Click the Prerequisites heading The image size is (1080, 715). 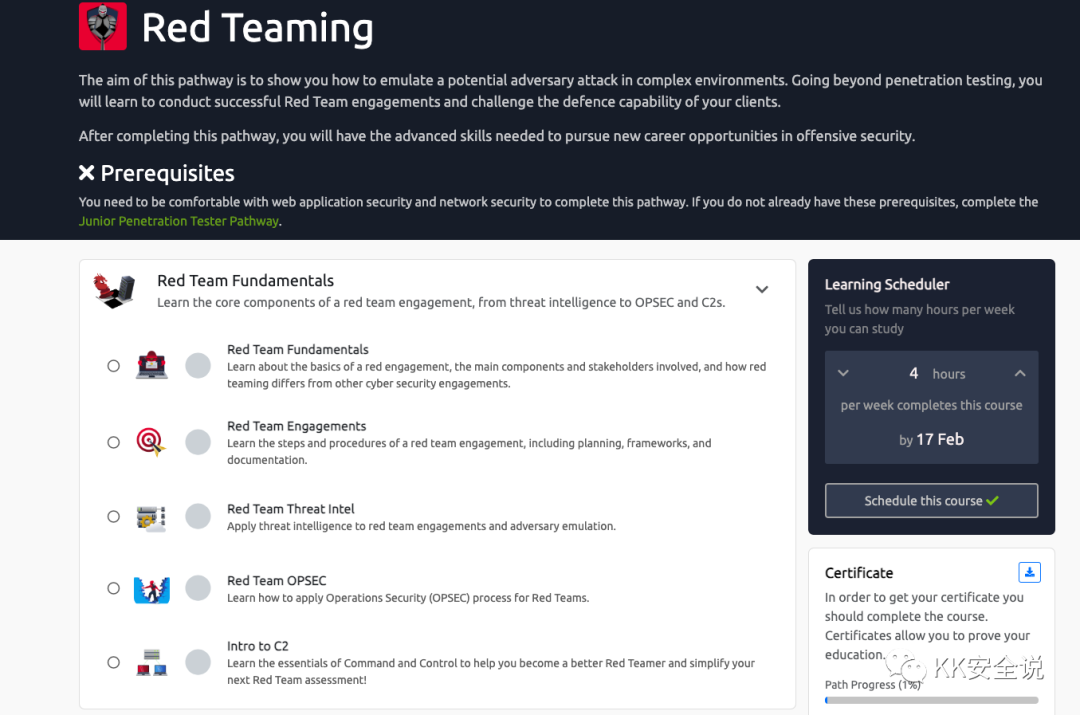coord(167,173)
